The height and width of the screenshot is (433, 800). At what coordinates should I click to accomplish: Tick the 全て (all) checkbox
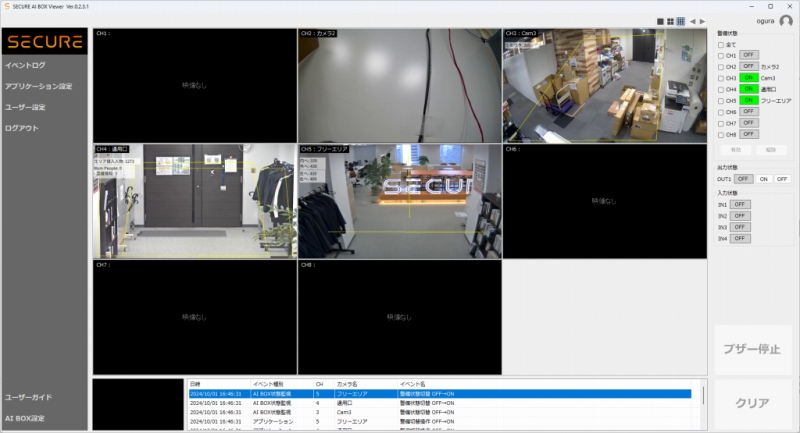(x=721, y=44)
